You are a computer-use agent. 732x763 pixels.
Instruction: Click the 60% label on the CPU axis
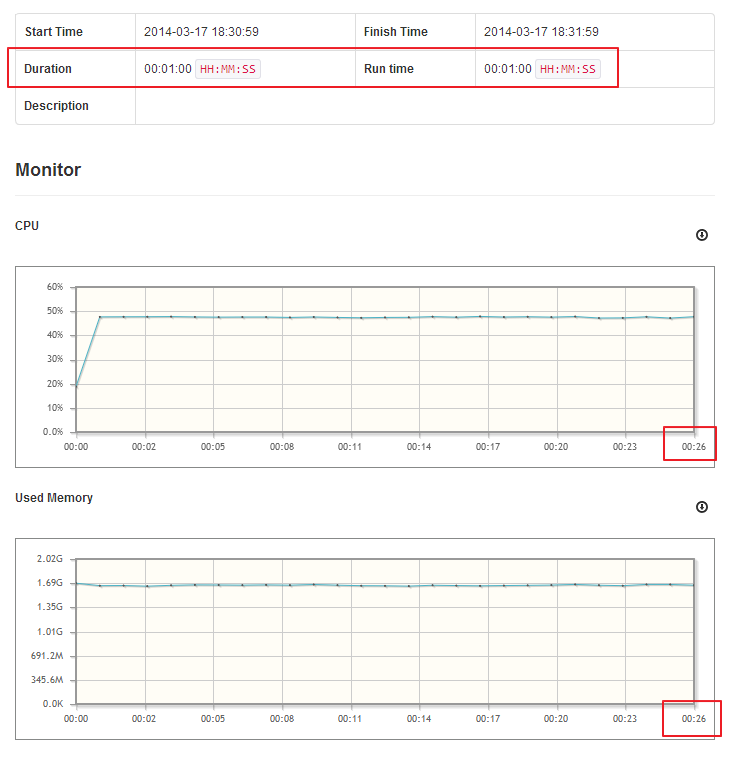[54, 287]
